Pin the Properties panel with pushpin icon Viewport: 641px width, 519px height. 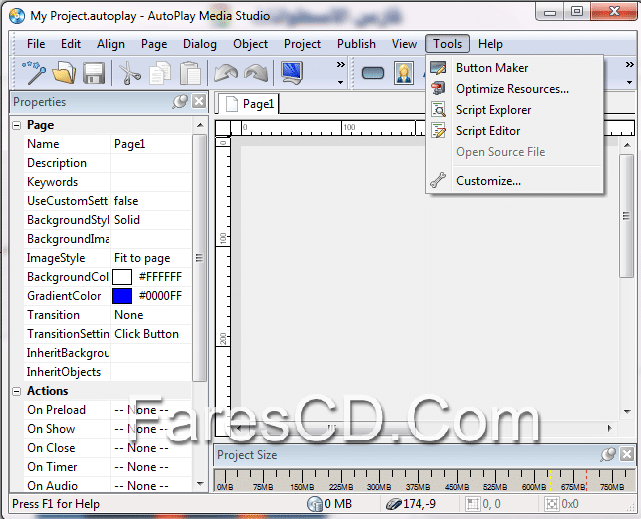tap(180, 101)
